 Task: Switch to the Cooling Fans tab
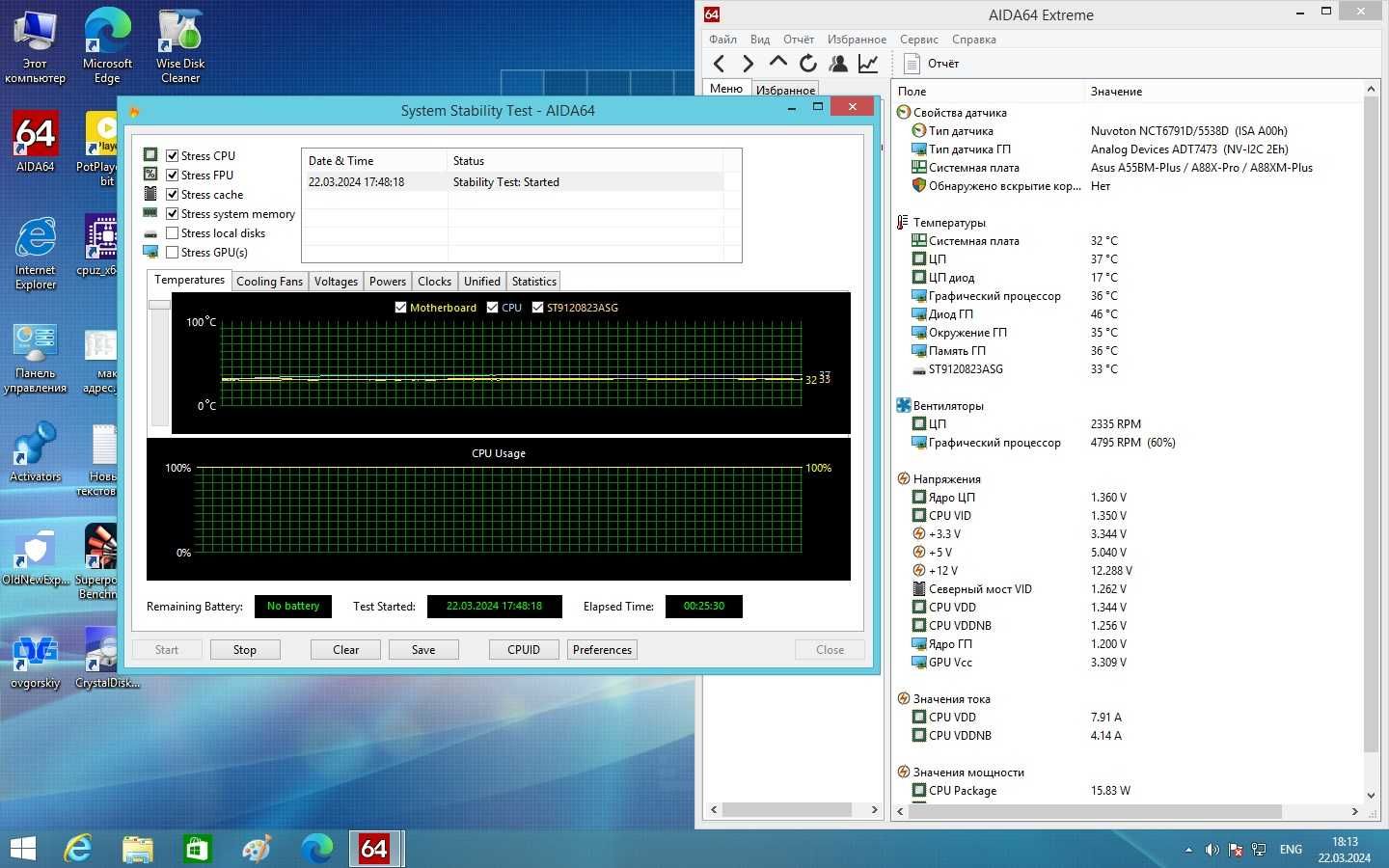269,282
